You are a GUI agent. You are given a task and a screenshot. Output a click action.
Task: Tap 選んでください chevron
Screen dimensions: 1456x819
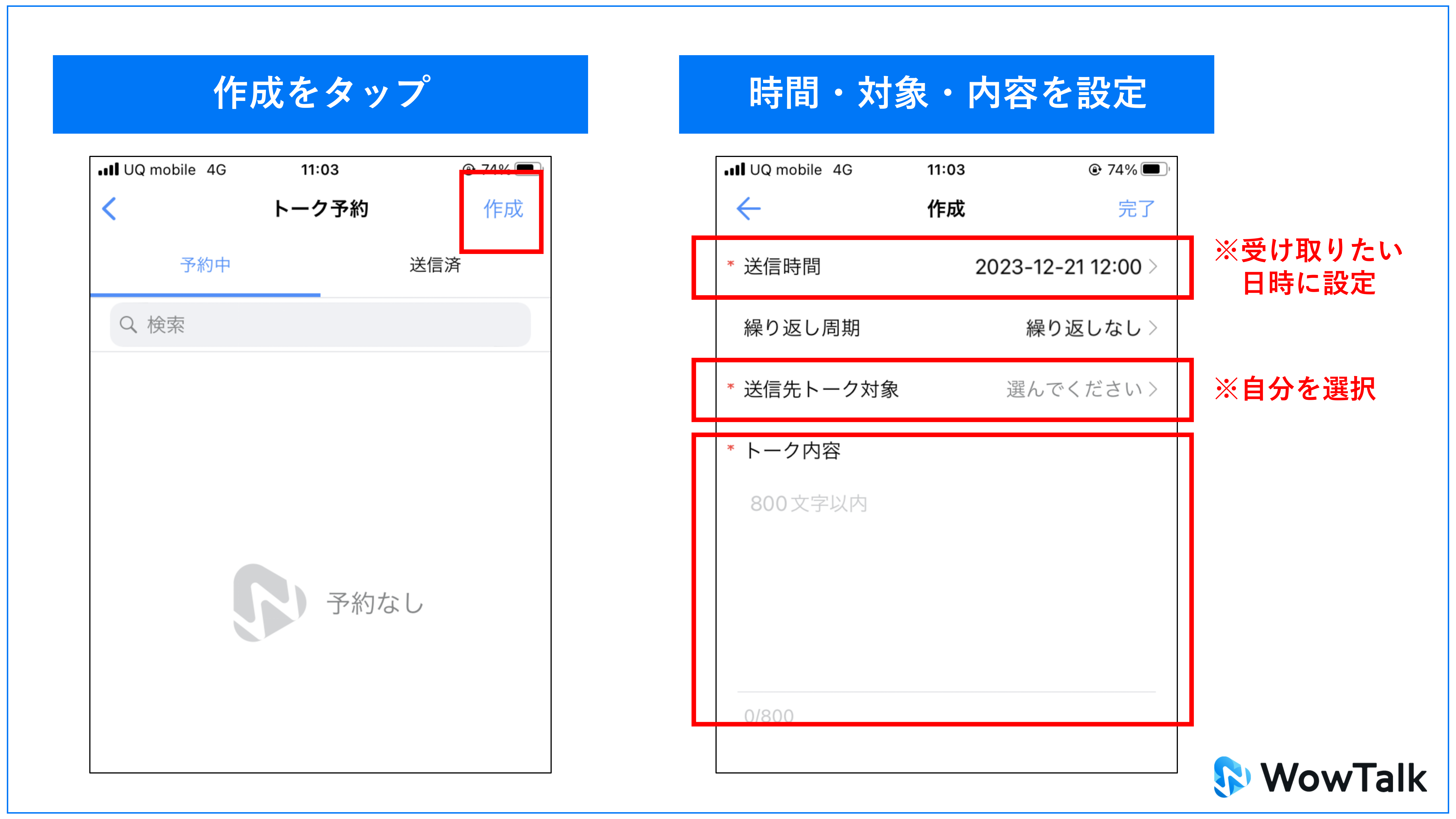pos(1153,389)
